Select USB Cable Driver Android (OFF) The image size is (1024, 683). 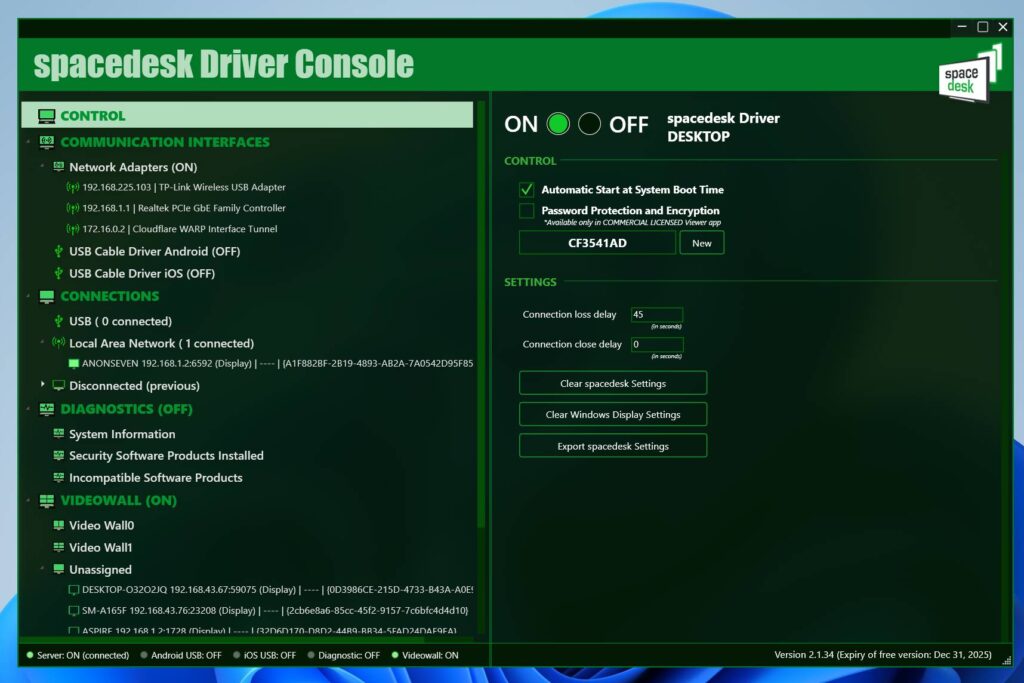[x=155, y=251]
